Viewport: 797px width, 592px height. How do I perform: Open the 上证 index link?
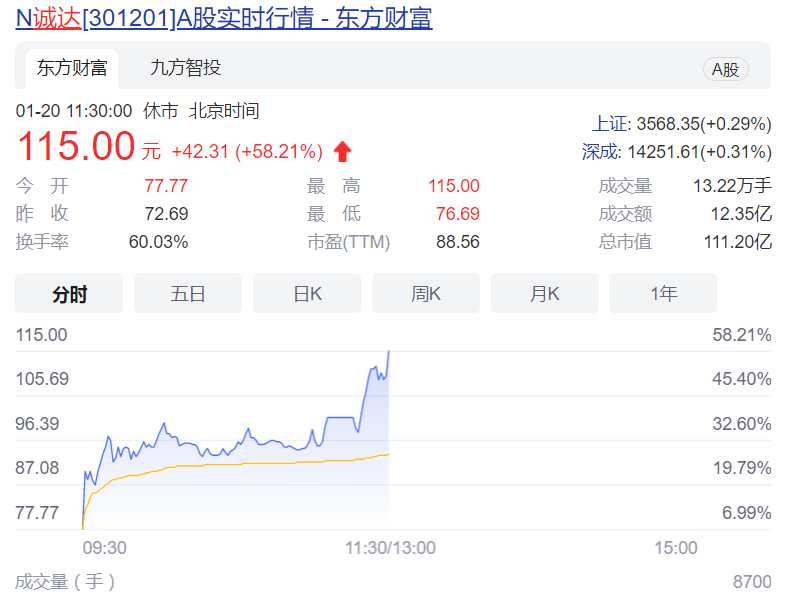pos(609,124)
